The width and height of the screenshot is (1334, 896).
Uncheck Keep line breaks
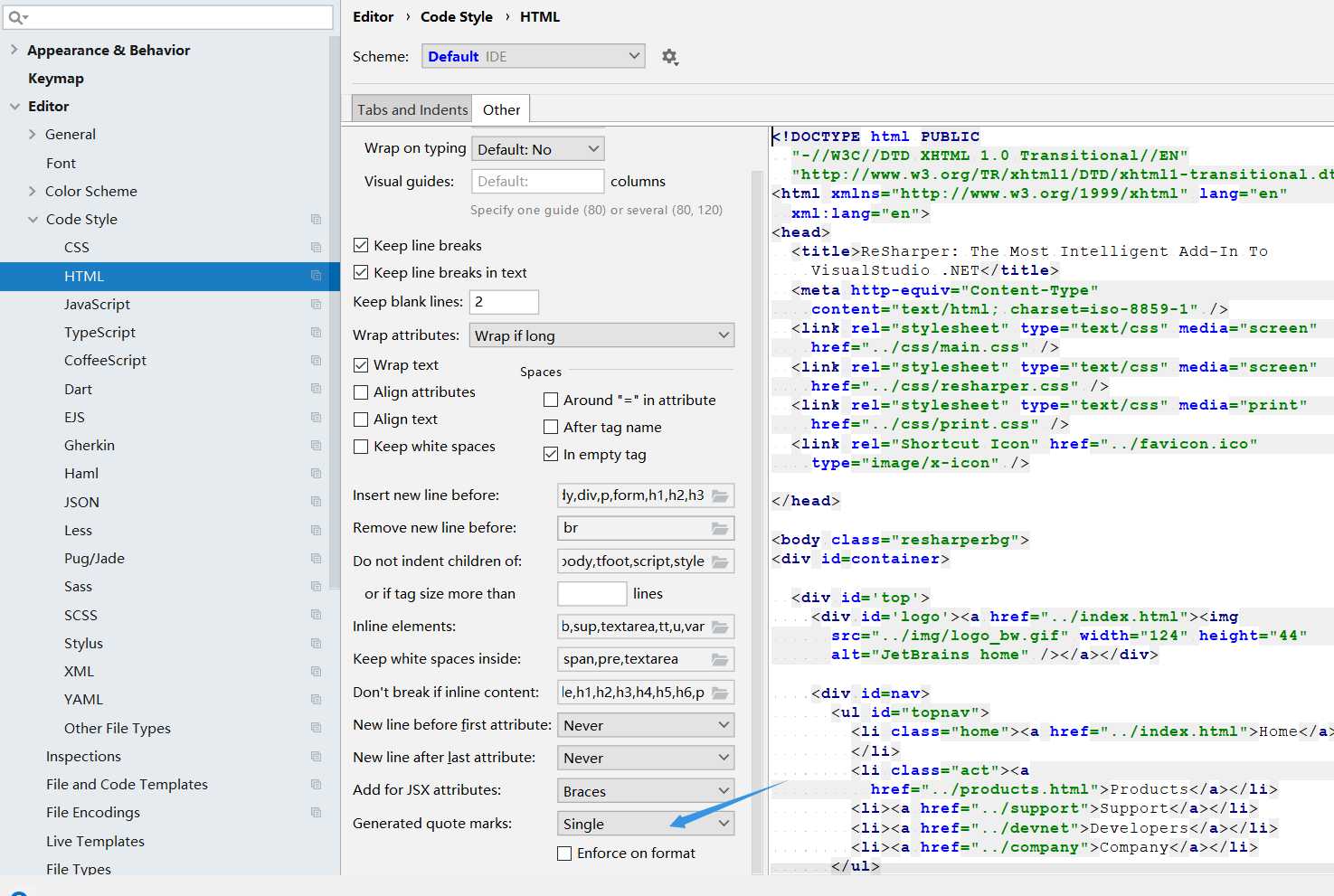tap(361, 245)
